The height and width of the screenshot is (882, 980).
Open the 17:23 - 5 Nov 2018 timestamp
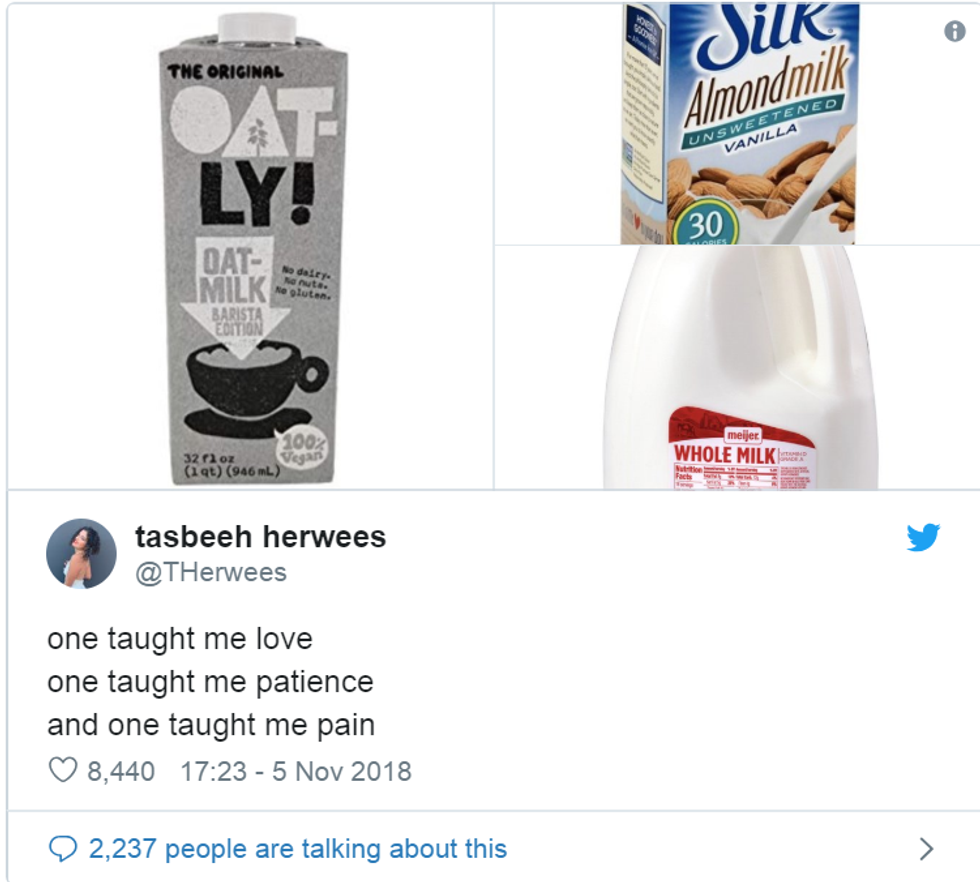[x=296, y=771]
